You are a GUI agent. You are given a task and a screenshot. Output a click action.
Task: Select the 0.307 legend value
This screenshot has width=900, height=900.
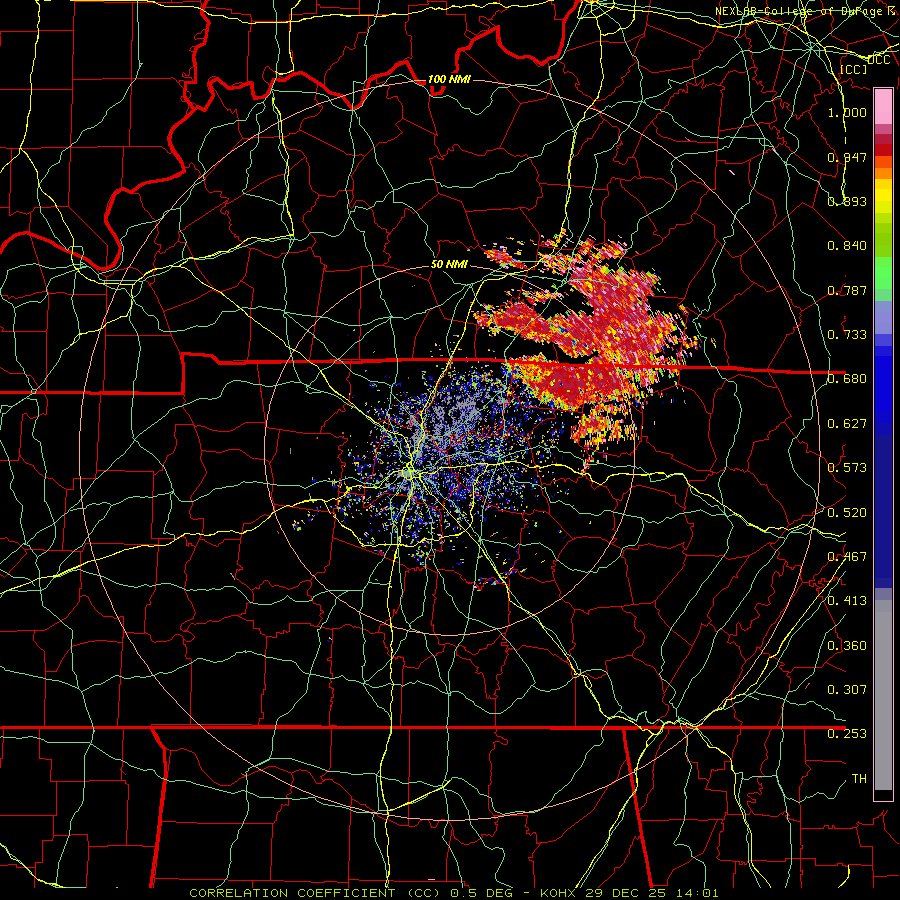point(847,689)
